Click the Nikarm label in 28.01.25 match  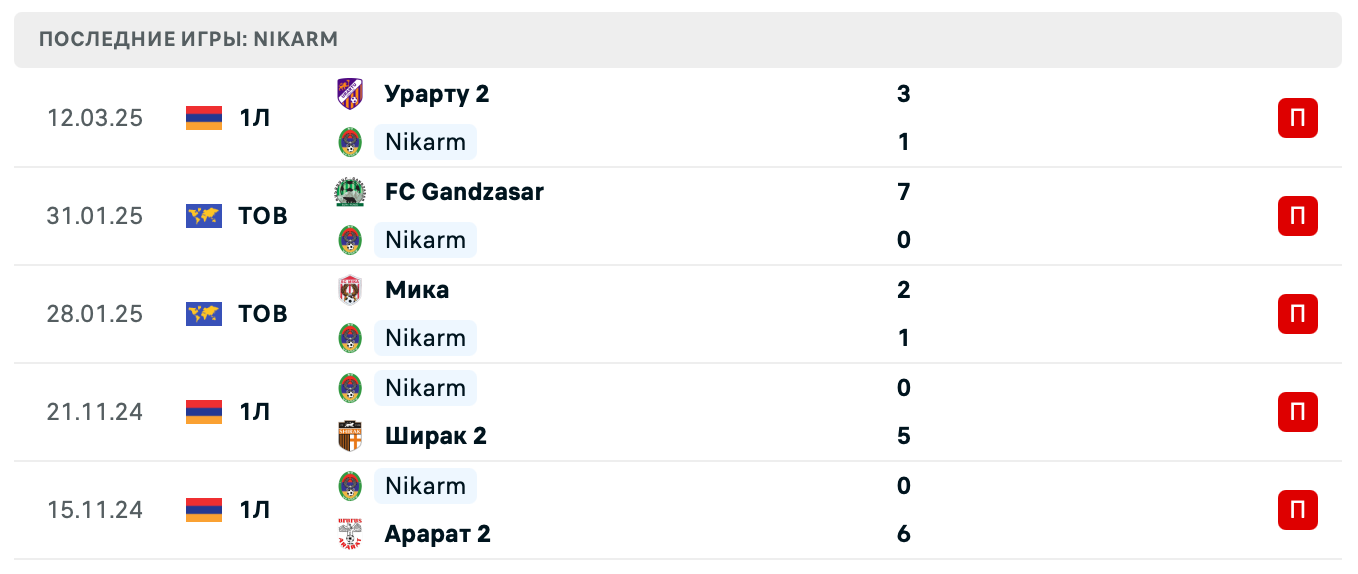[x=425, y=338]
